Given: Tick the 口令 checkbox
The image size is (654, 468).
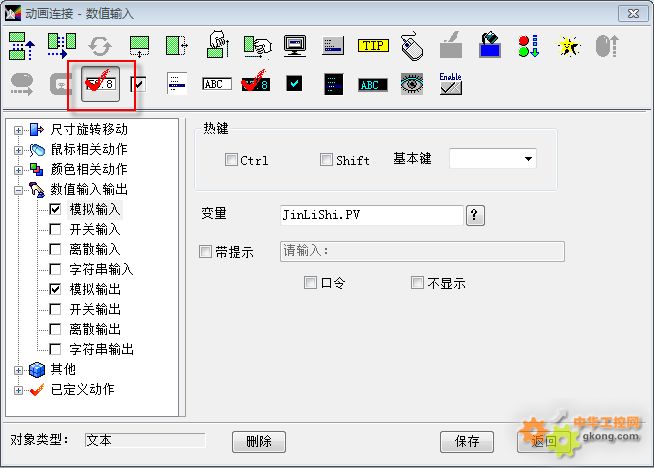Looking at the screenshot, I should 310,282.
